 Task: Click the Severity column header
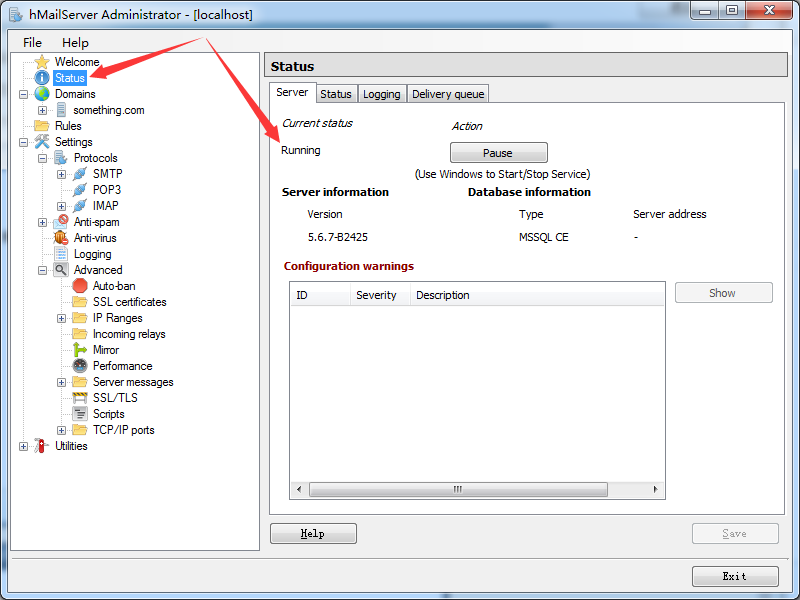click(377, 295)
